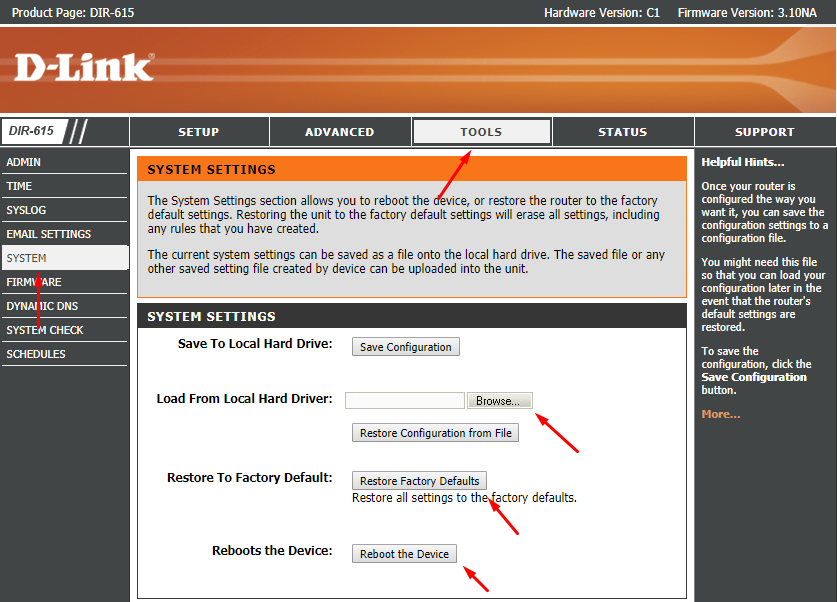Open the FIRMWARE page

(64, 282)
